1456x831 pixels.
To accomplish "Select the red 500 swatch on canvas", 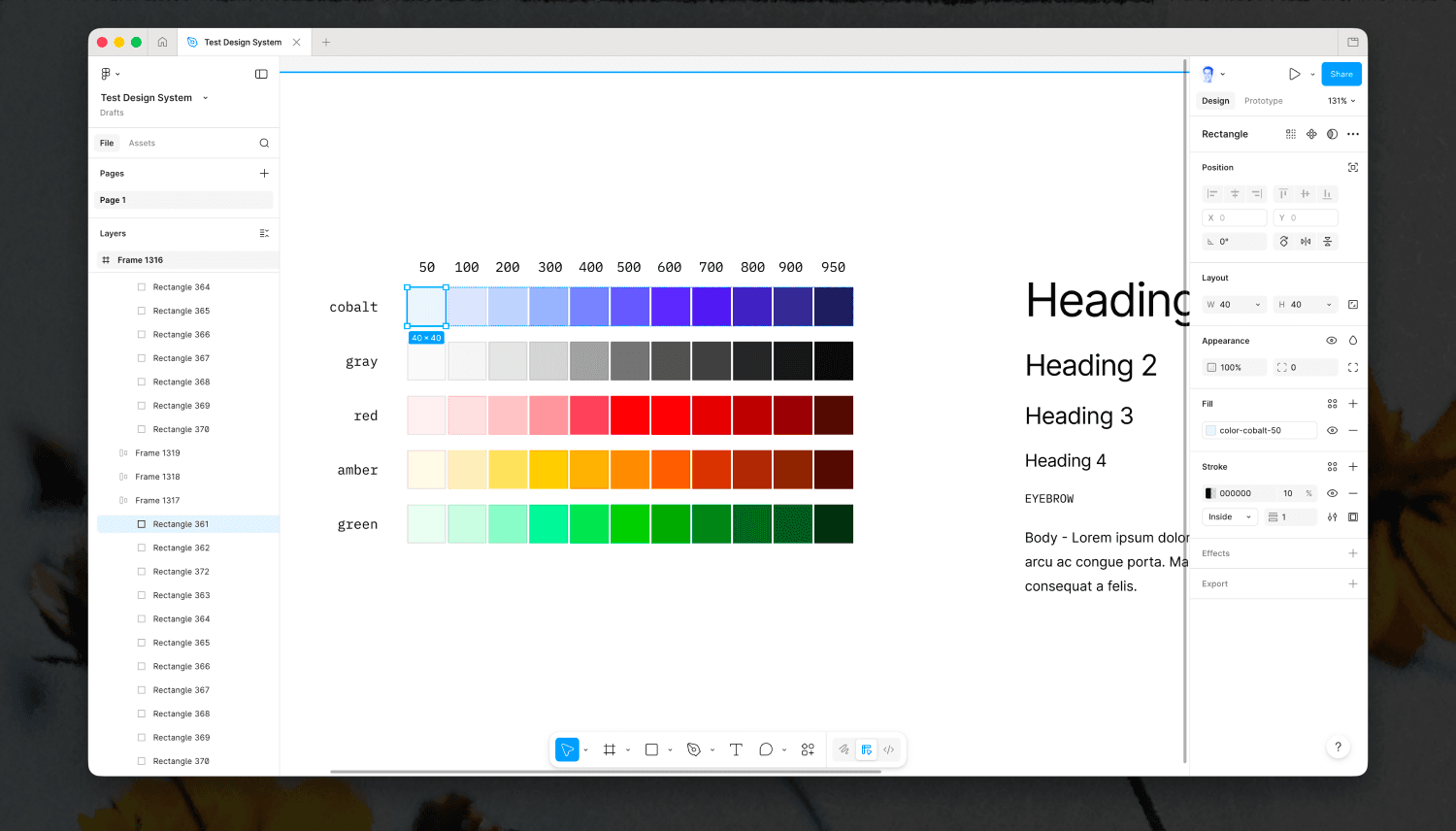I will coord(630,415).
